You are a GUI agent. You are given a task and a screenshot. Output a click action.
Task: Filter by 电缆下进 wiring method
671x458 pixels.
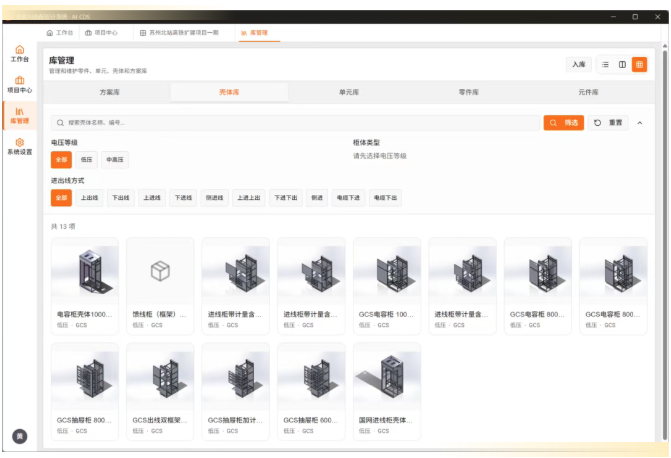(x=348, y=198)
